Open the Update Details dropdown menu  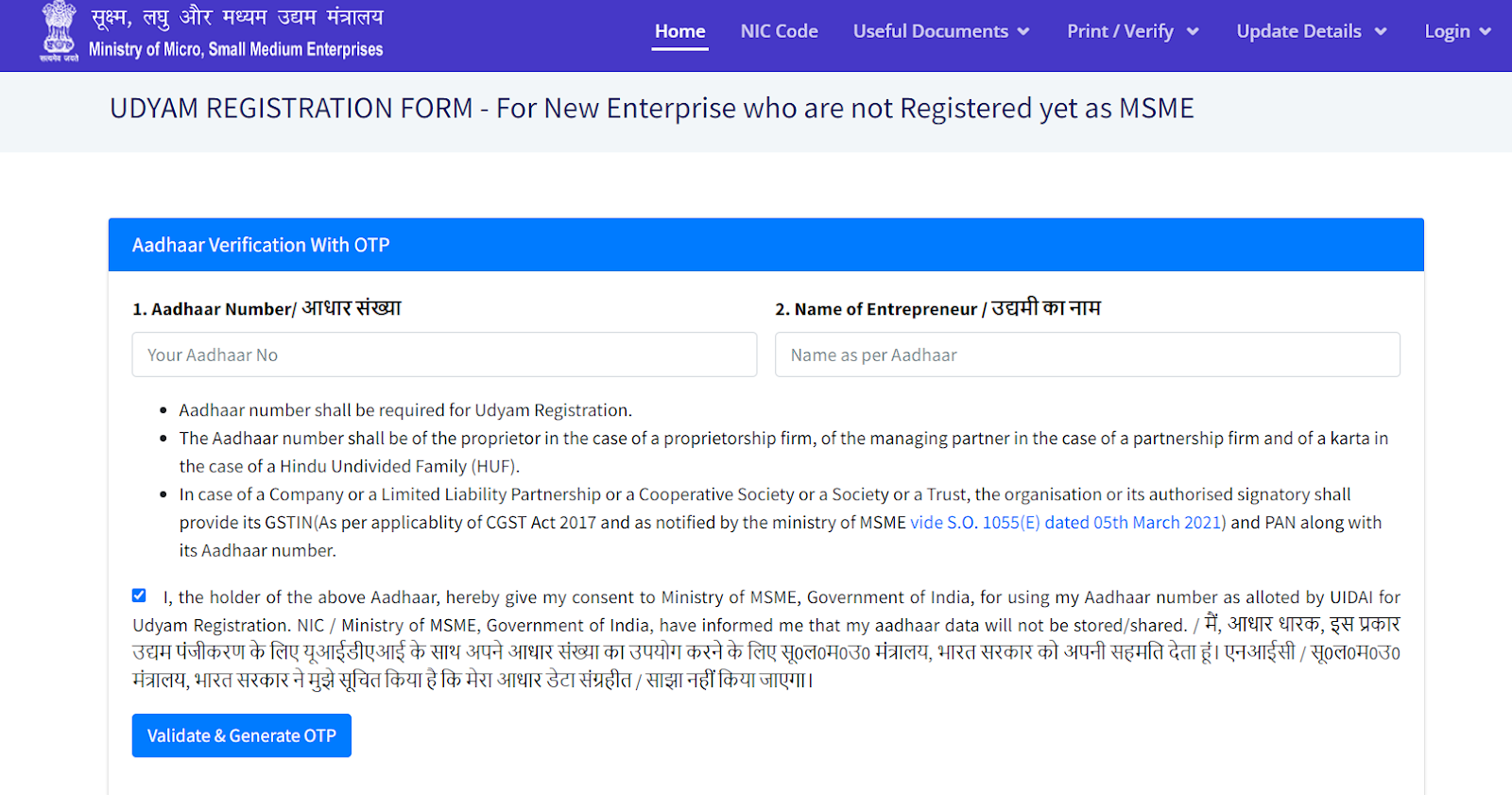tap(1312, 31)
